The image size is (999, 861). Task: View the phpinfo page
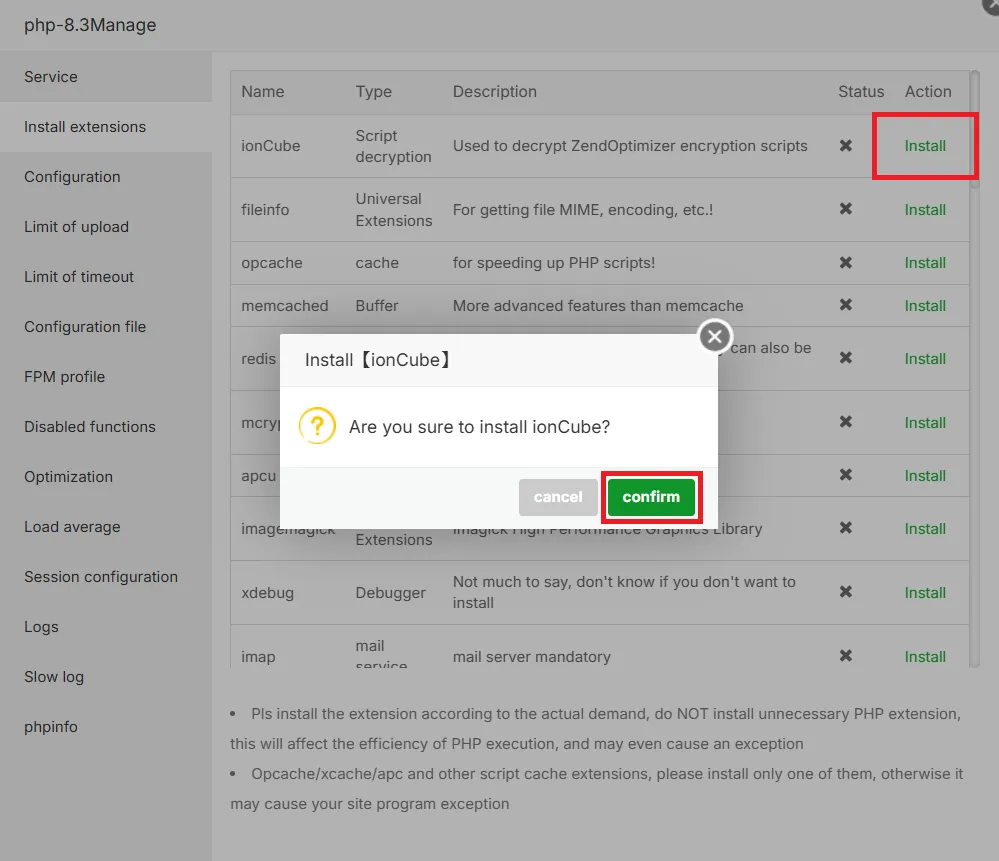[50, 727]
